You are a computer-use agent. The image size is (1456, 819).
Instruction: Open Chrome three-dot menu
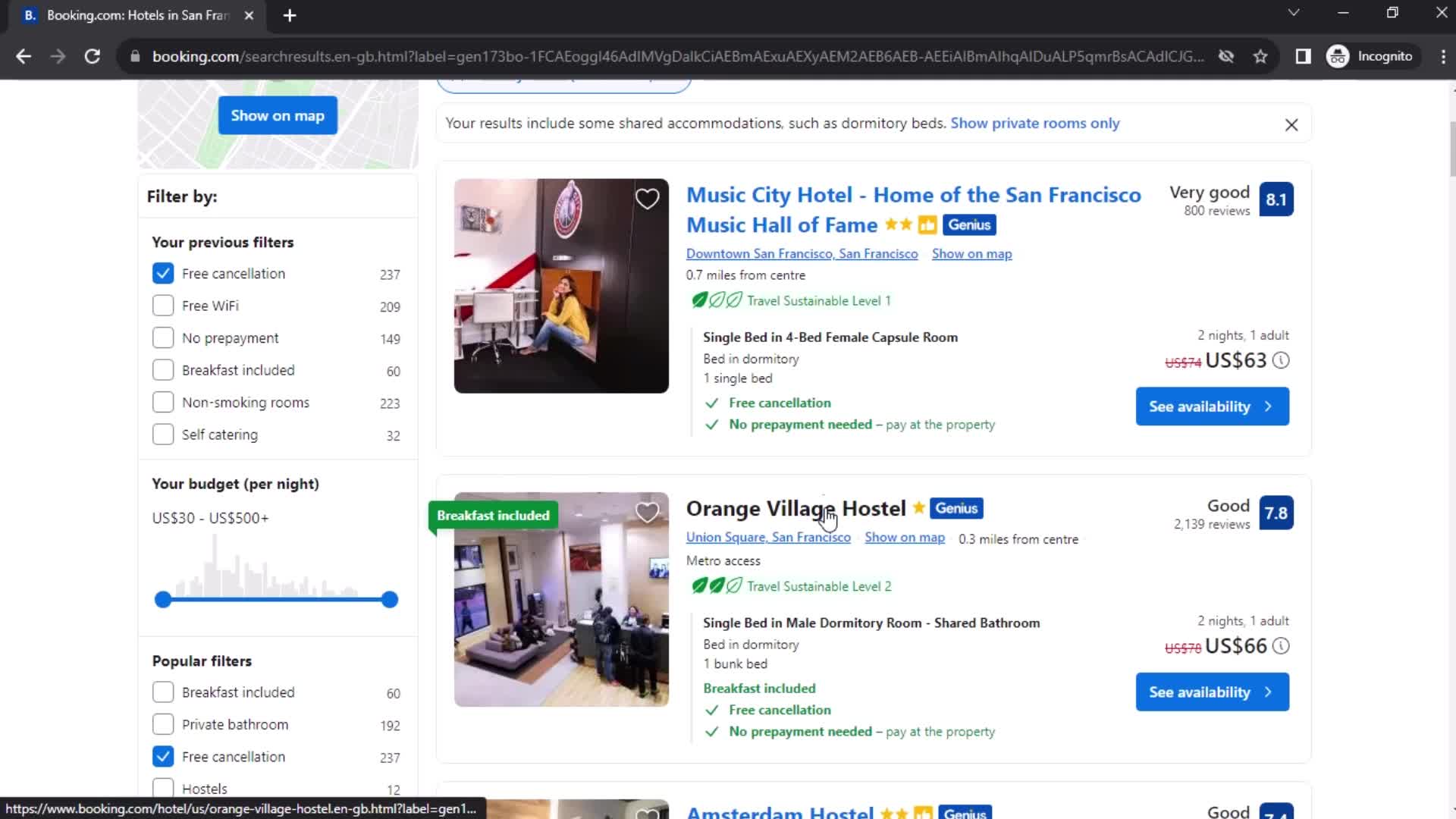1442,56
